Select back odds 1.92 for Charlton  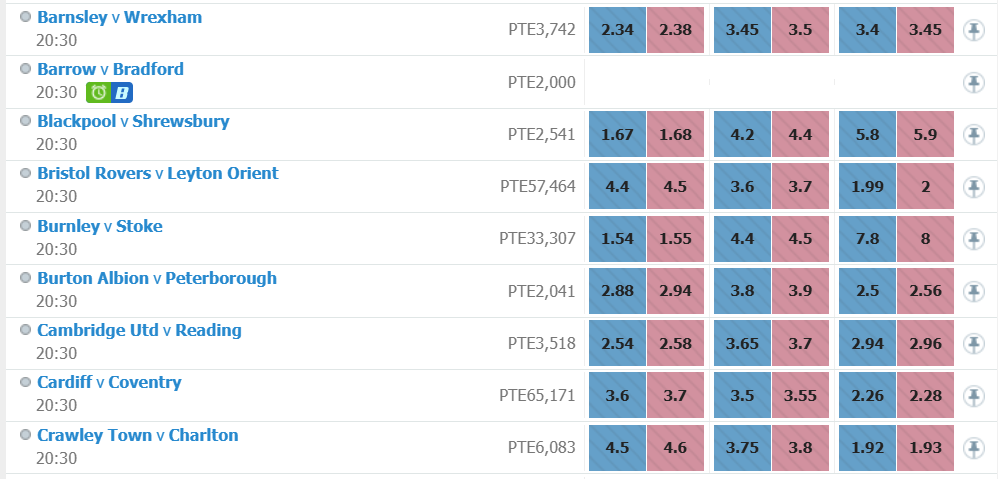(867, 448)
